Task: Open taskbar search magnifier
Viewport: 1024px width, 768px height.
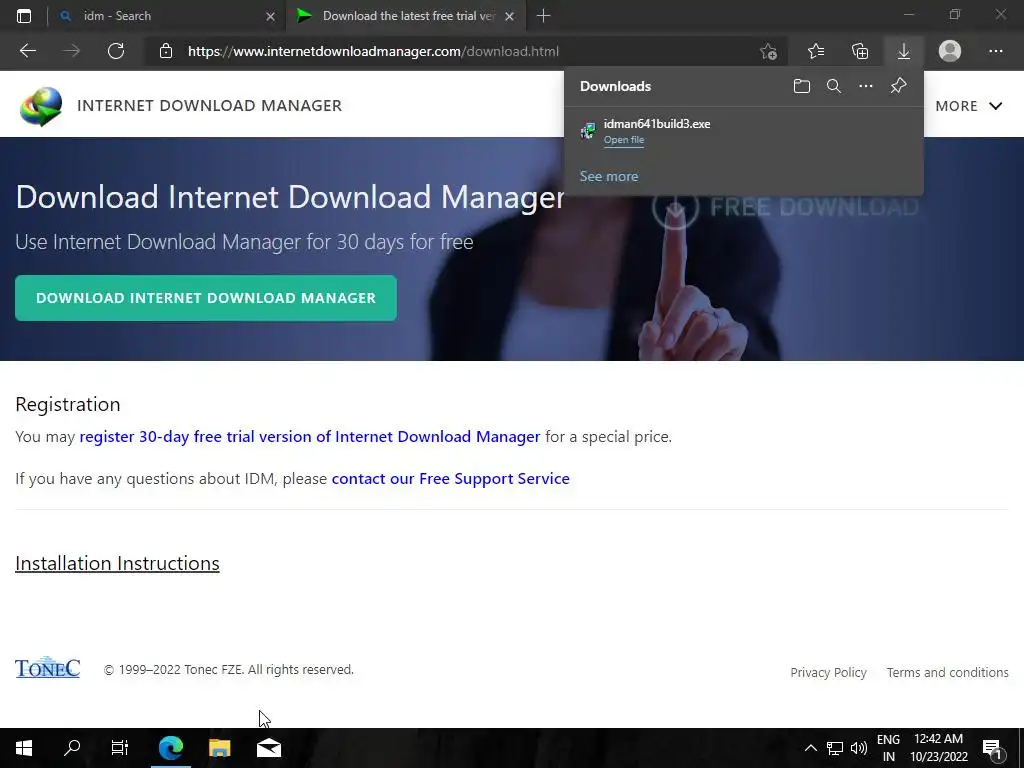Action: pos(72,748)
